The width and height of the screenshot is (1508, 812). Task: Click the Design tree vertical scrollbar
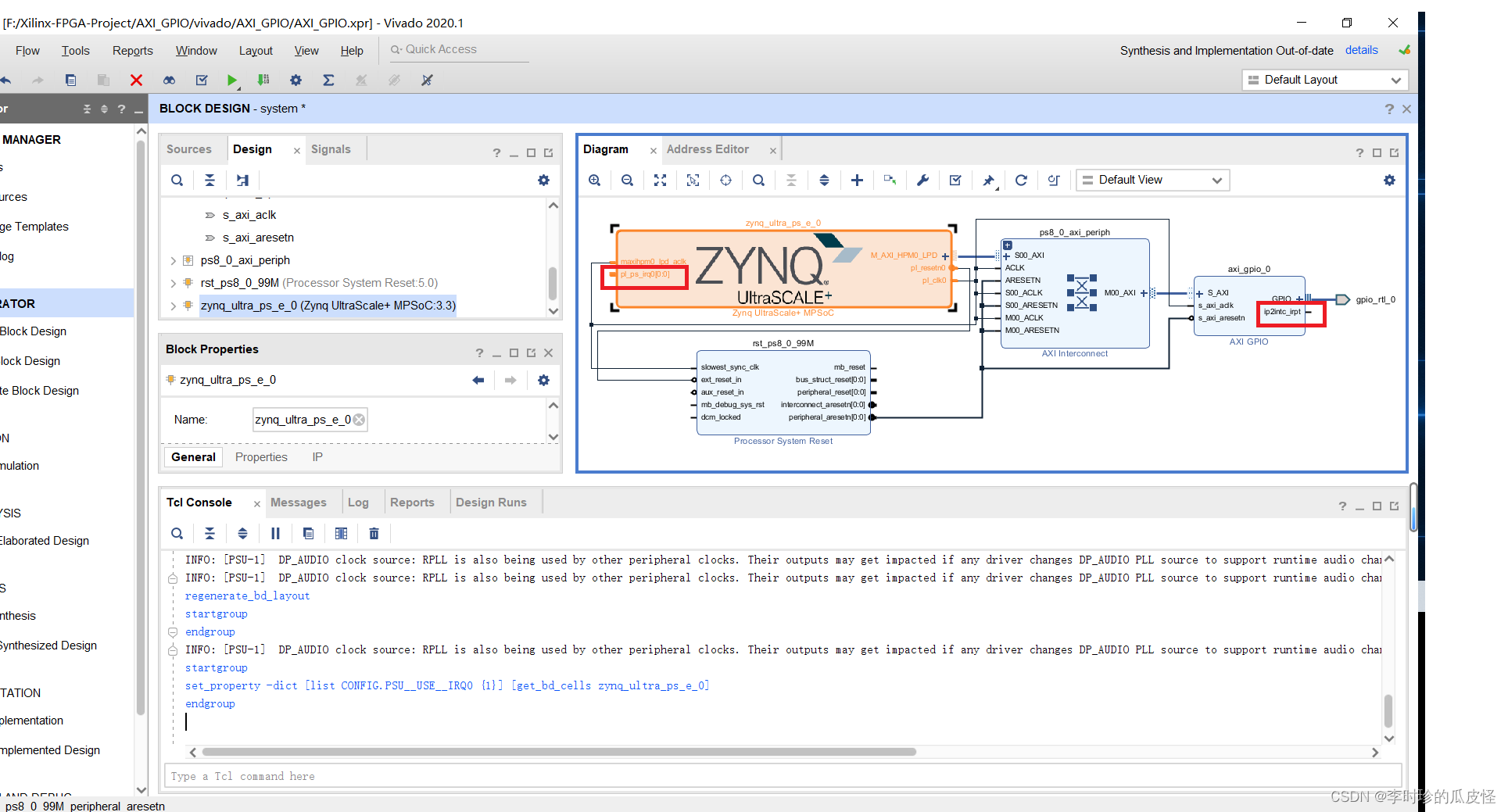(x=553, y=284)
